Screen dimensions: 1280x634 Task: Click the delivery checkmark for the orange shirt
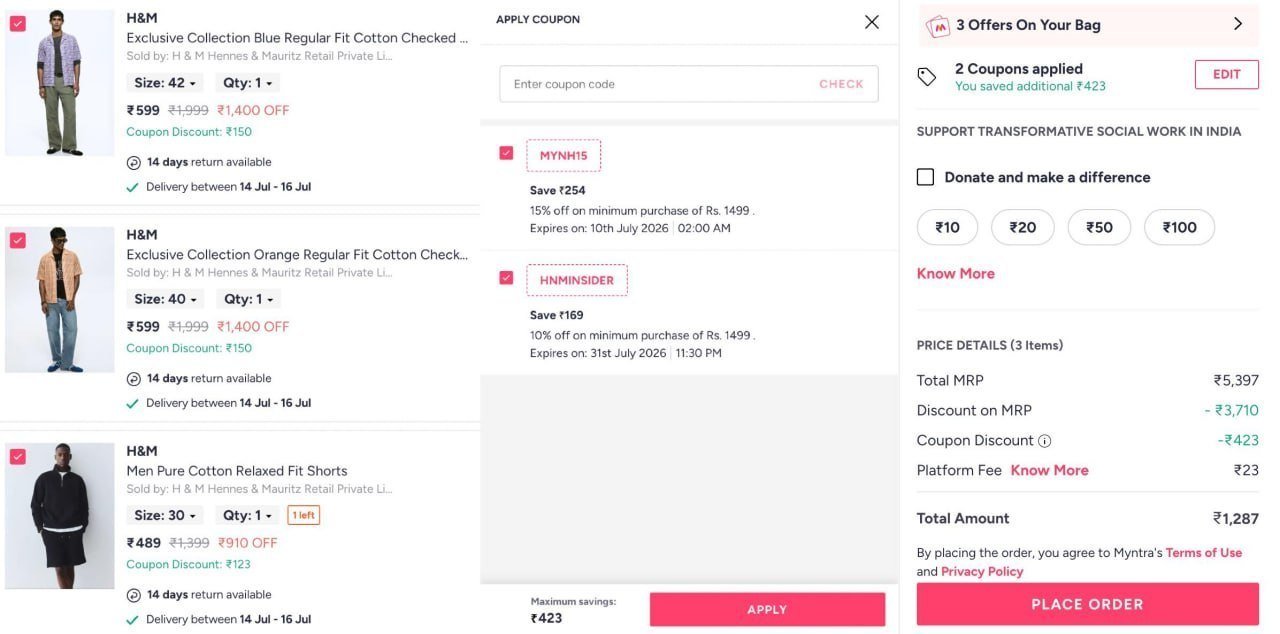[132, 403]
